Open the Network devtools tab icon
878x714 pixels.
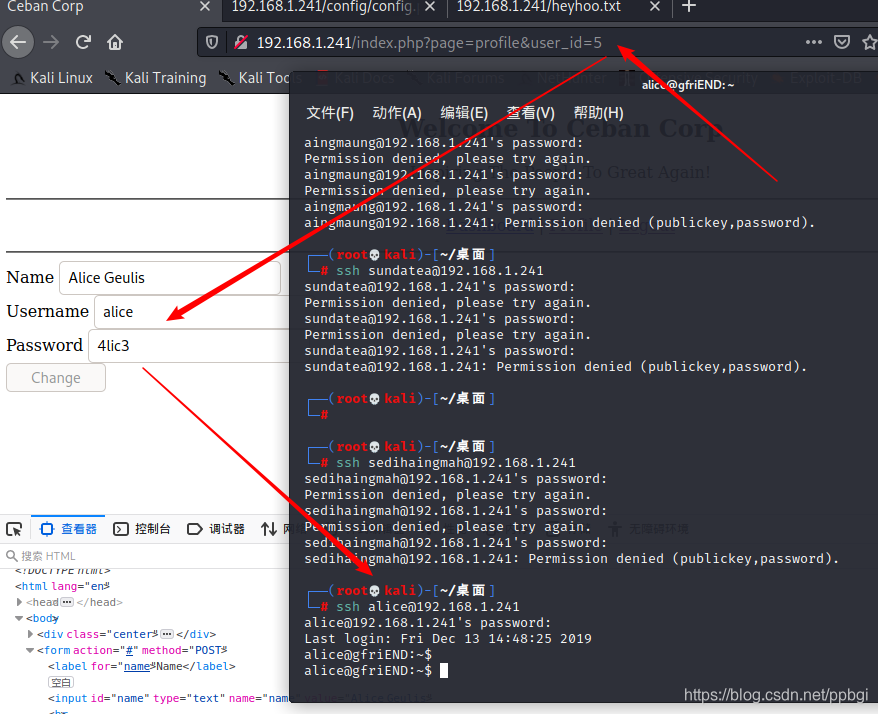click(269, 529)
